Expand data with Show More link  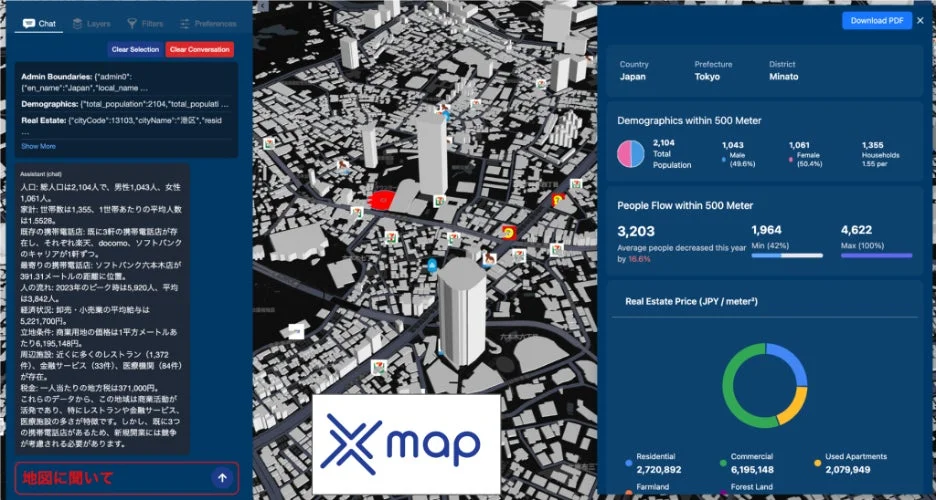39,146
